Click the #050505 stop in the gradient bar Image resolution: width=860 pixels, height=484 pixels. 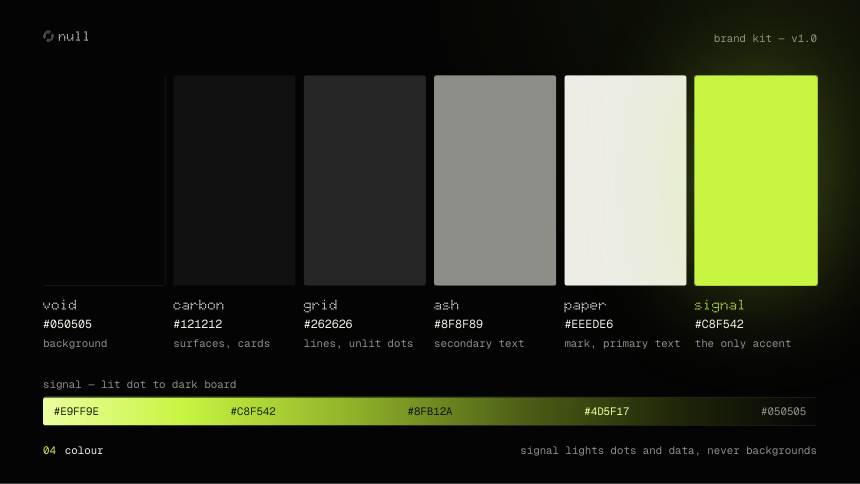(783, 412)
